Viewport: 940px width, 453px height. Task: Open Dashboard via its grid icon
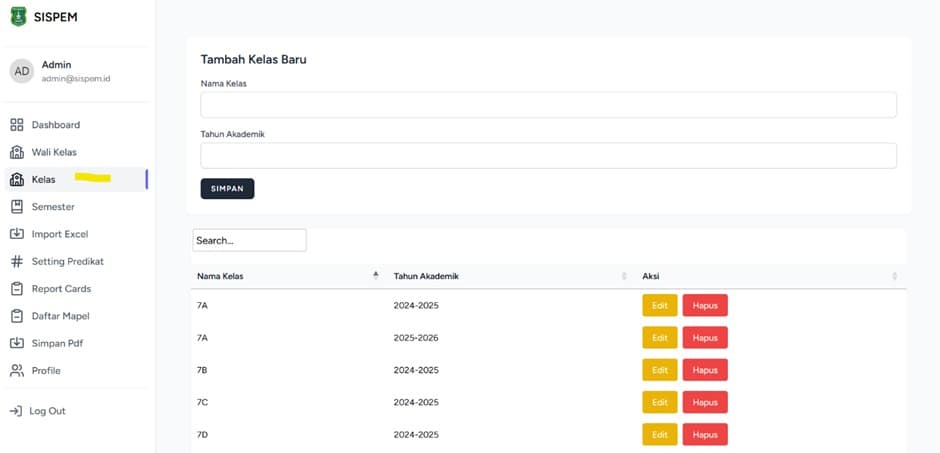16,125
